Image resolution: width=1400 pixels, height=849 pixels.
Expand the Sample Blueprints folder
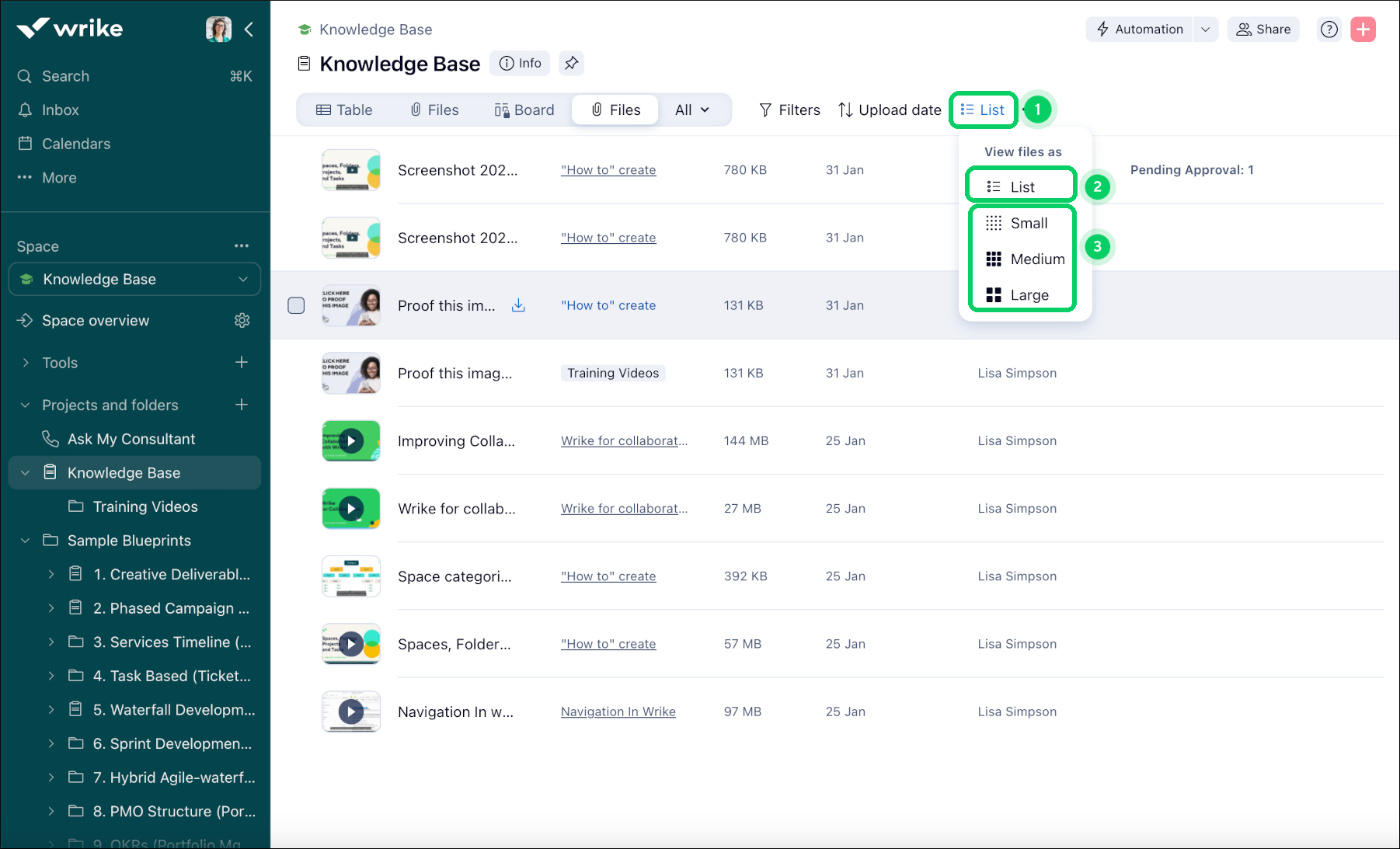coord(26,540)
